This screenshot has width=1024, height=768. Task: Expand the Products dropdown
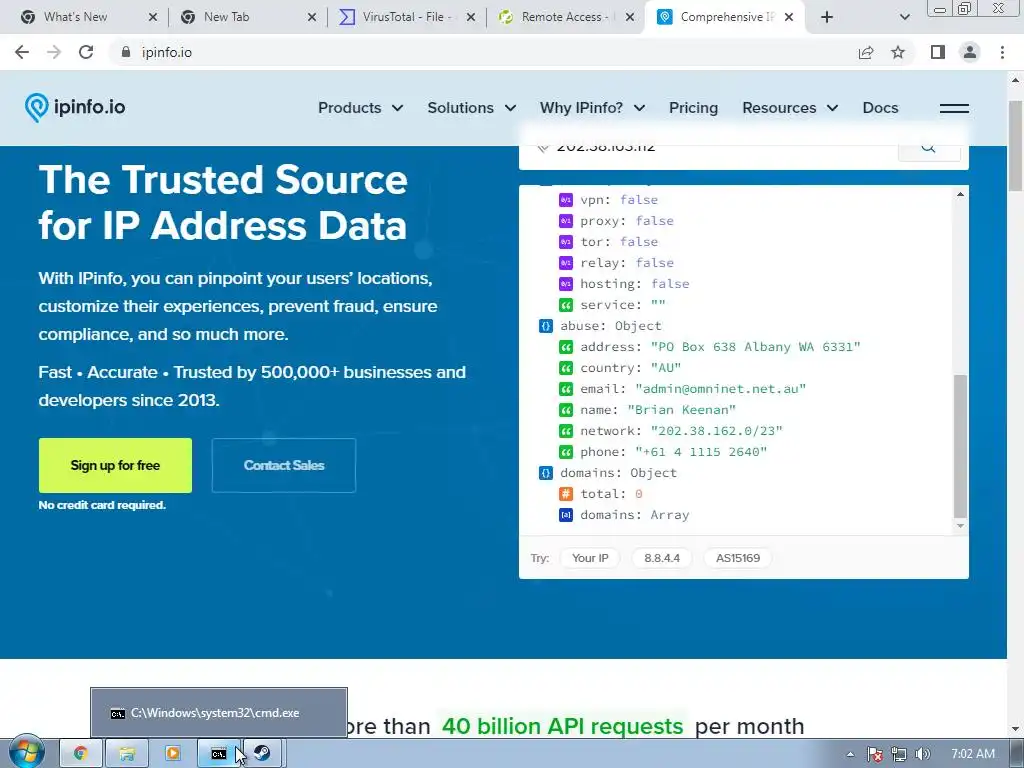360,108
